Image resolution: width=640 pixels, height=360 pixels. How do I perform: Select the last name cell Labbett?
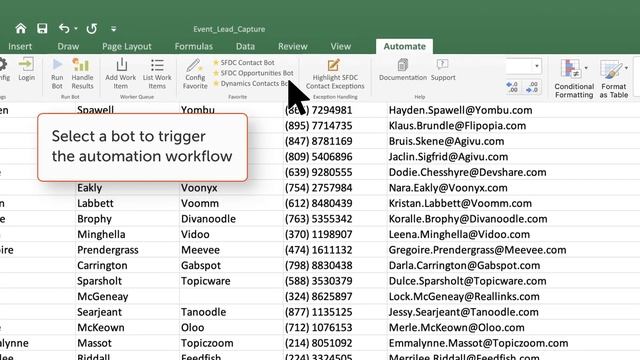point(95,203)
